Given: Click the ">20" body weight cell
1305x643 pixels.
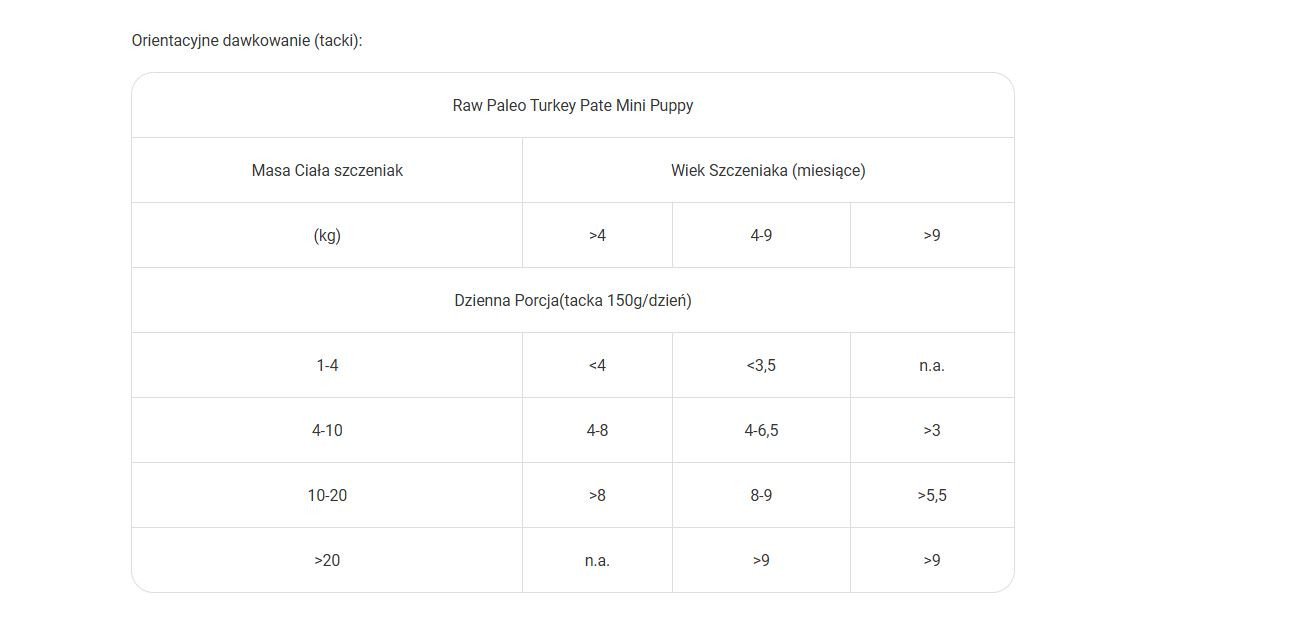Looking at the screenshot, I should [x=327, y=560].
